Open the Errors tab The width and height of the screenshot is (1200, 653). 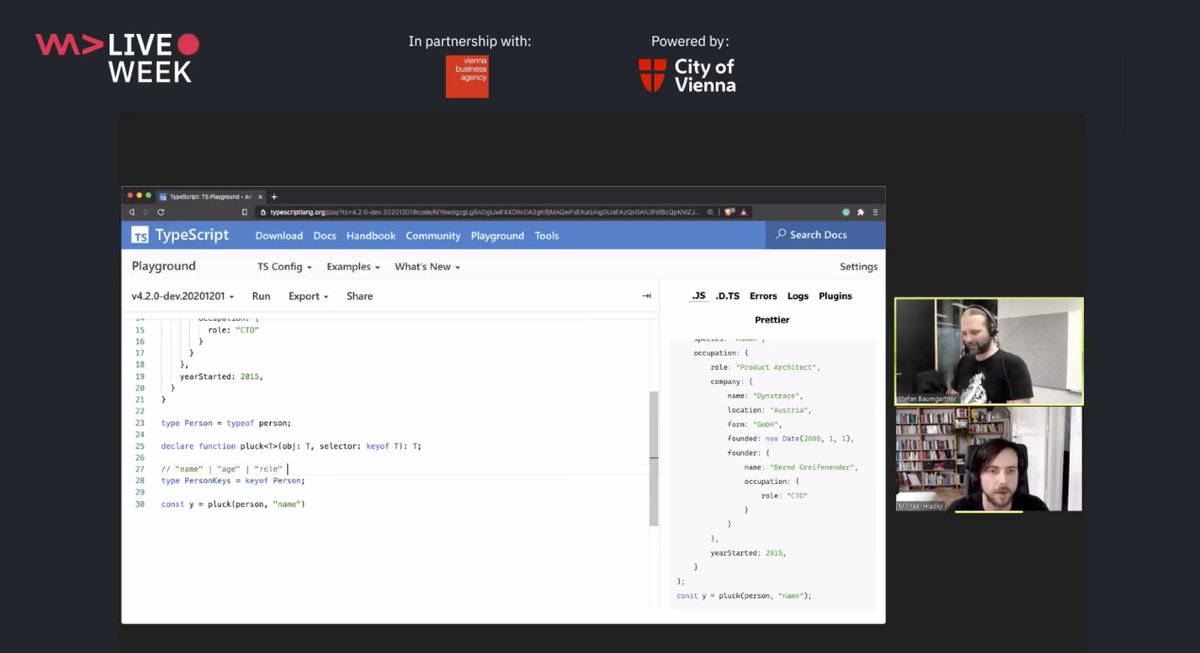coord(763,296)
